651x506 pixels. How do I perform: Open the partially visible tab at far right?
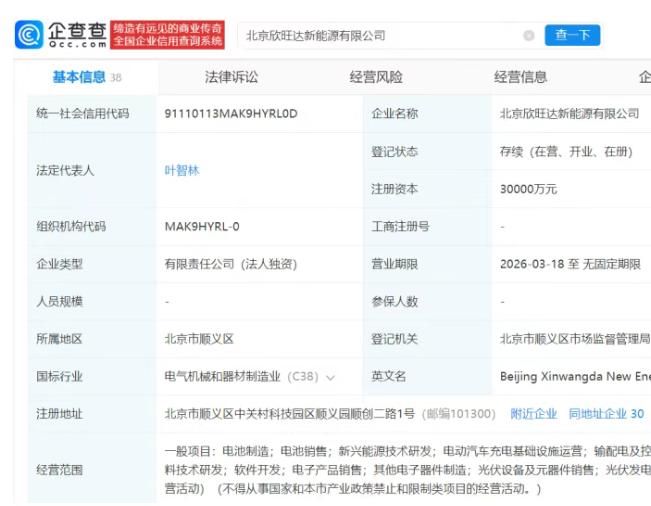click(x=643, y=77)
